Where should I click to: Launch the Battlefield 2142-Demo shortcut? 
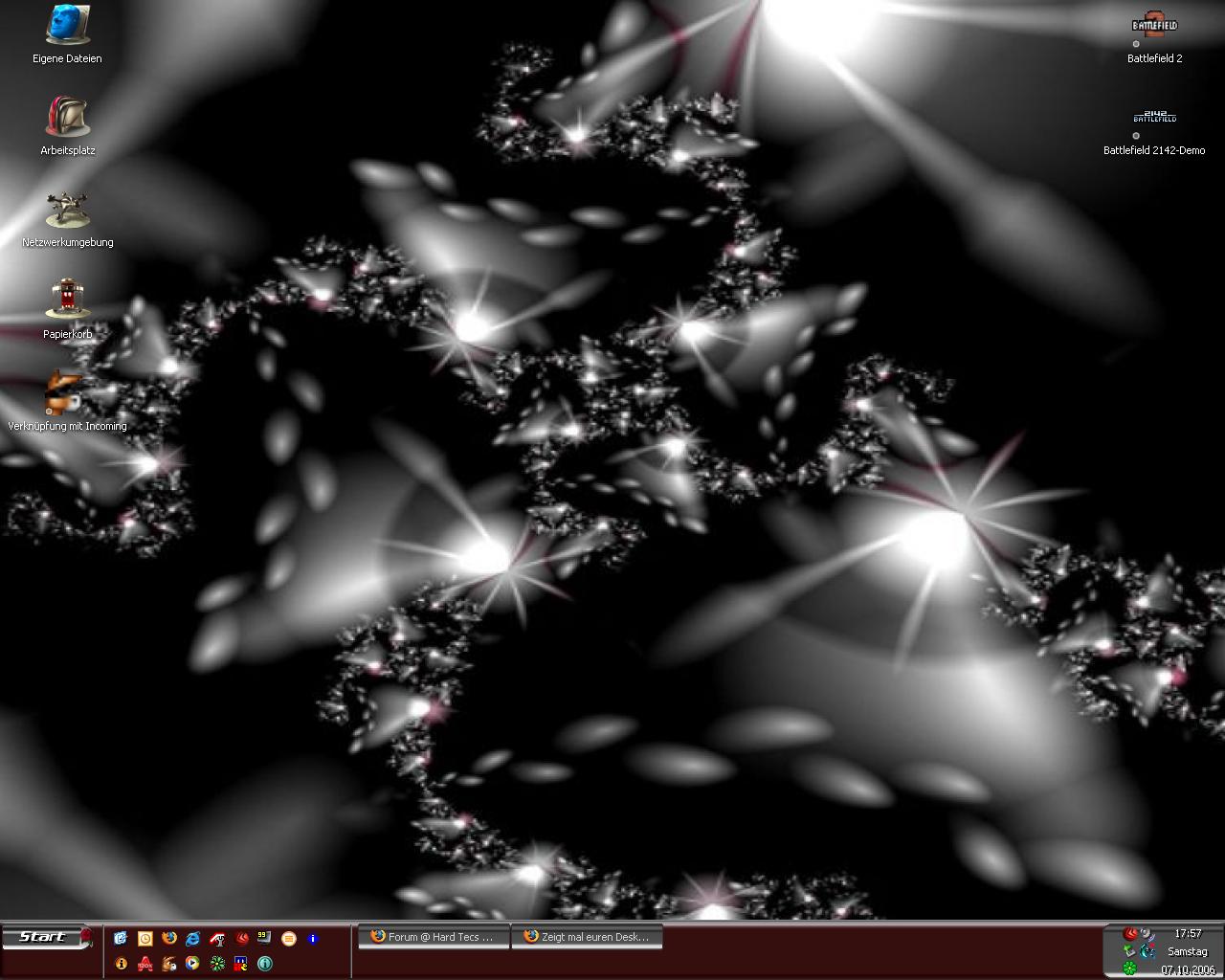pos(1154,120)
